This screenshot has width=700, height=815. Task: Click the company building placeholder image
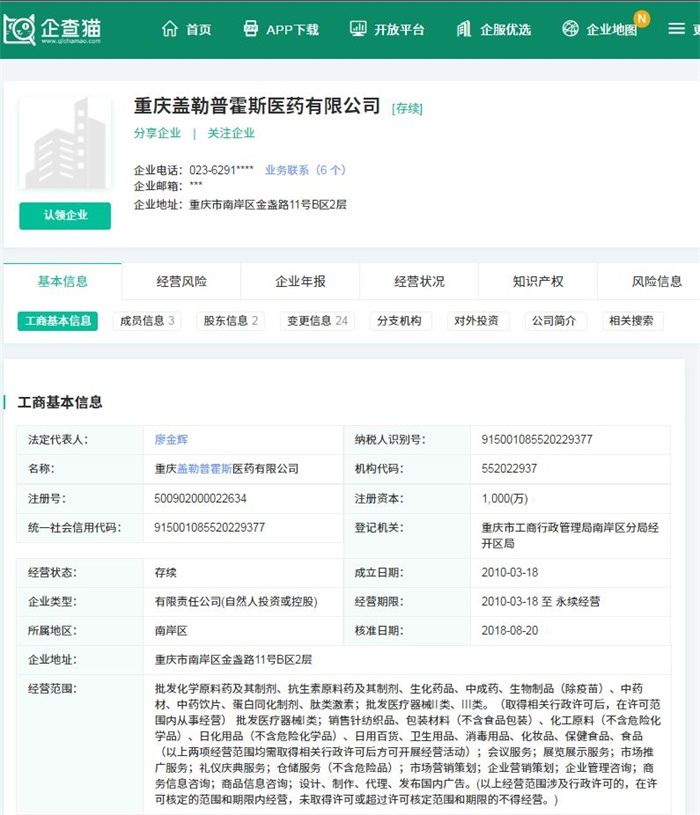pyautogui.click(x=65, y=143)
